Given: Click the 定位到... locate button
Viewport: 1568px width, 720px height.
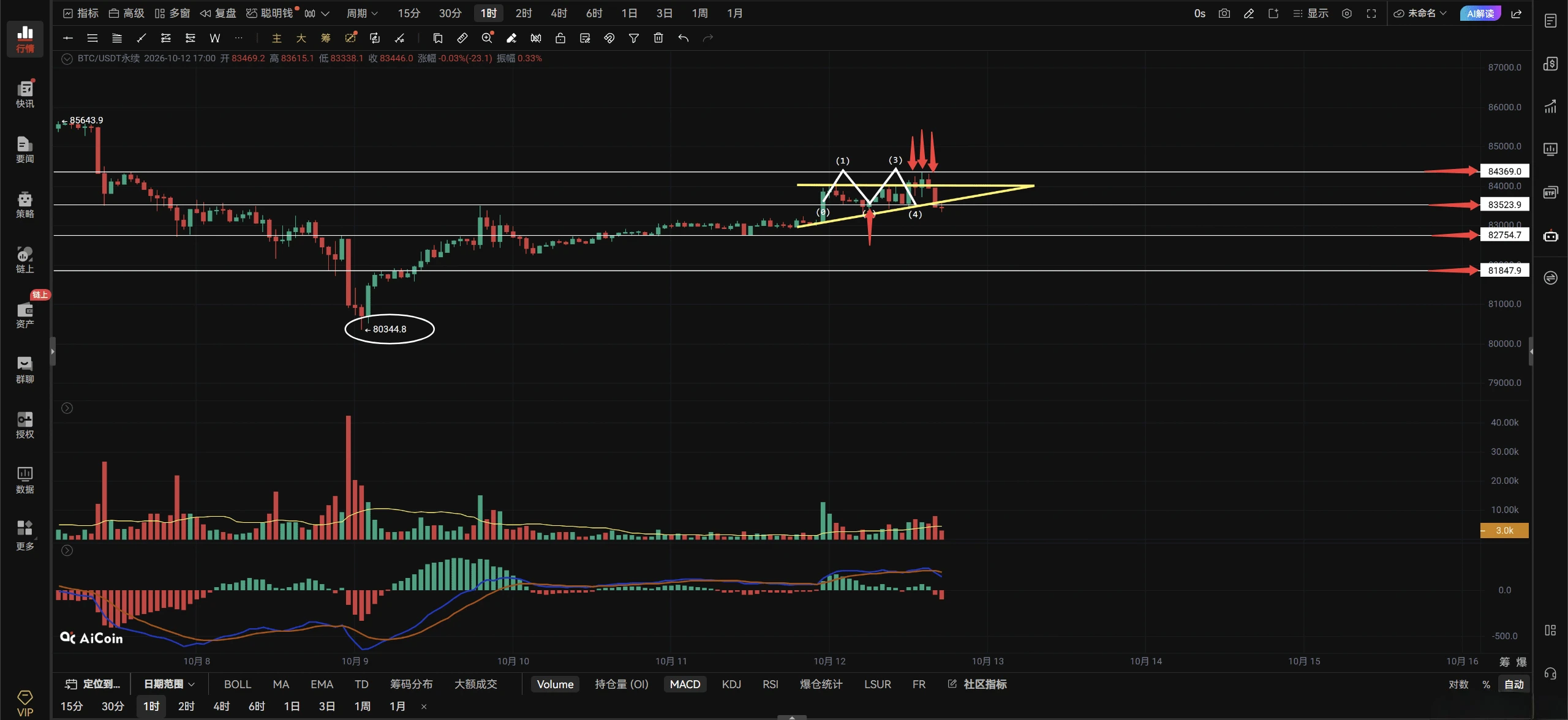Looking at the screenshot, I should click(94, 684).
